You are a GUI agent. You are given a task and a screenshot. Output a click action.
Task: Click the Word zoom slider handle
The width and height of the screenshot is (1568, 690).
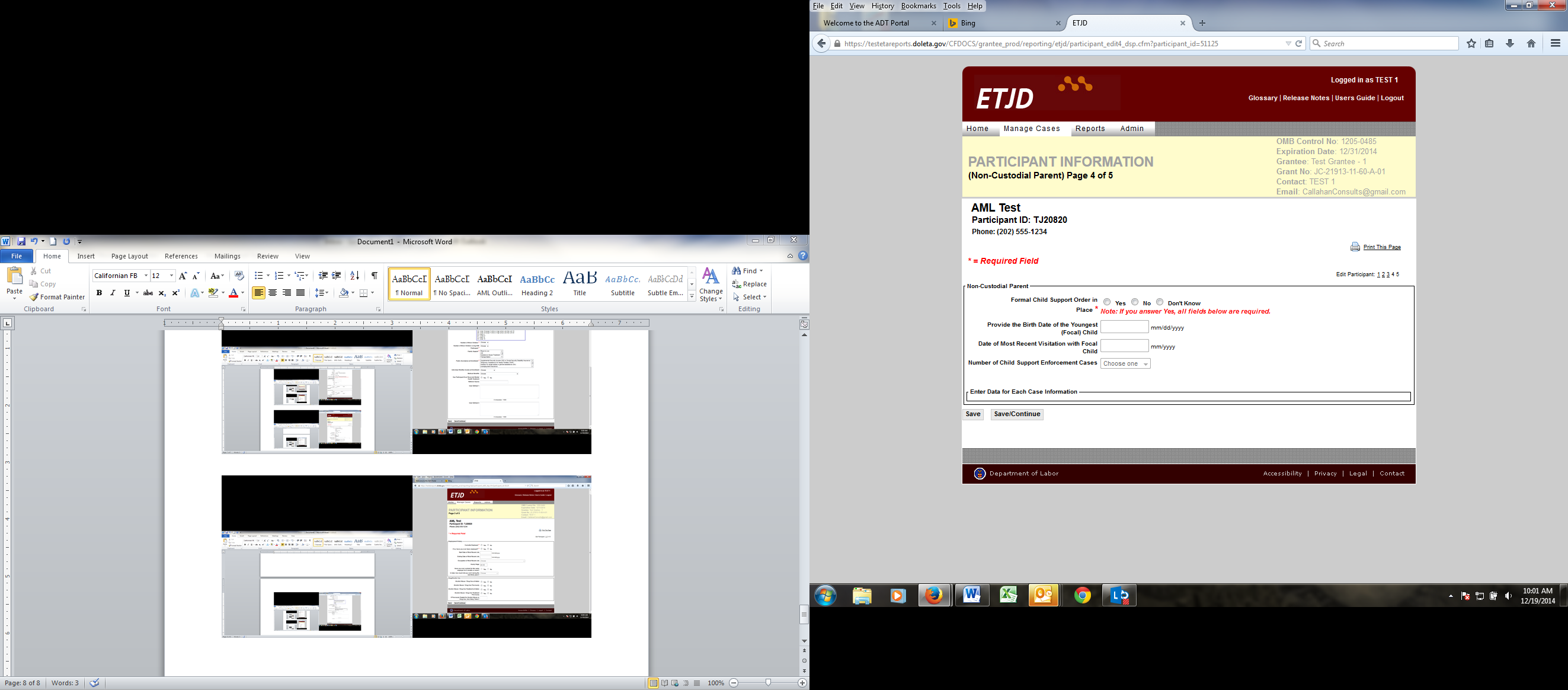768,683
